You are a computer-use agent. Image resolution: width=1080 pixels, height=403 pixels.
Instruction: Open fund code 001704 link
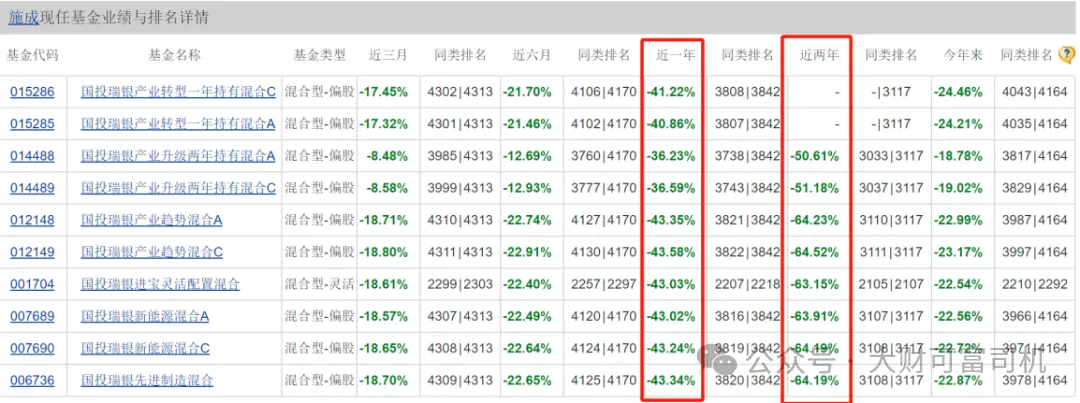[x=32, y=285]
